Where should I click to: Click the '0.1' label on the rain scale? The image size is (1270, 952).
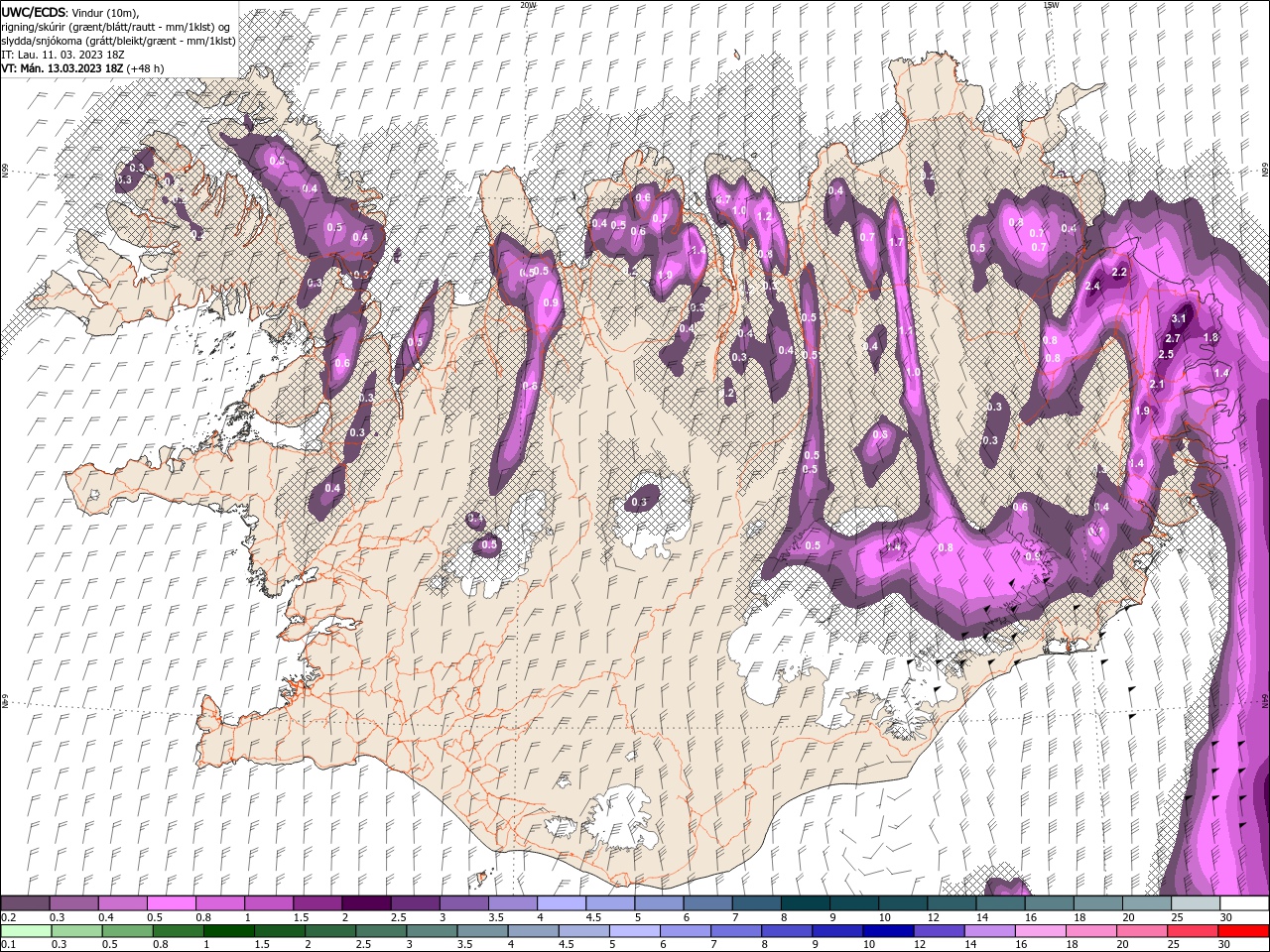click(8, 945)
